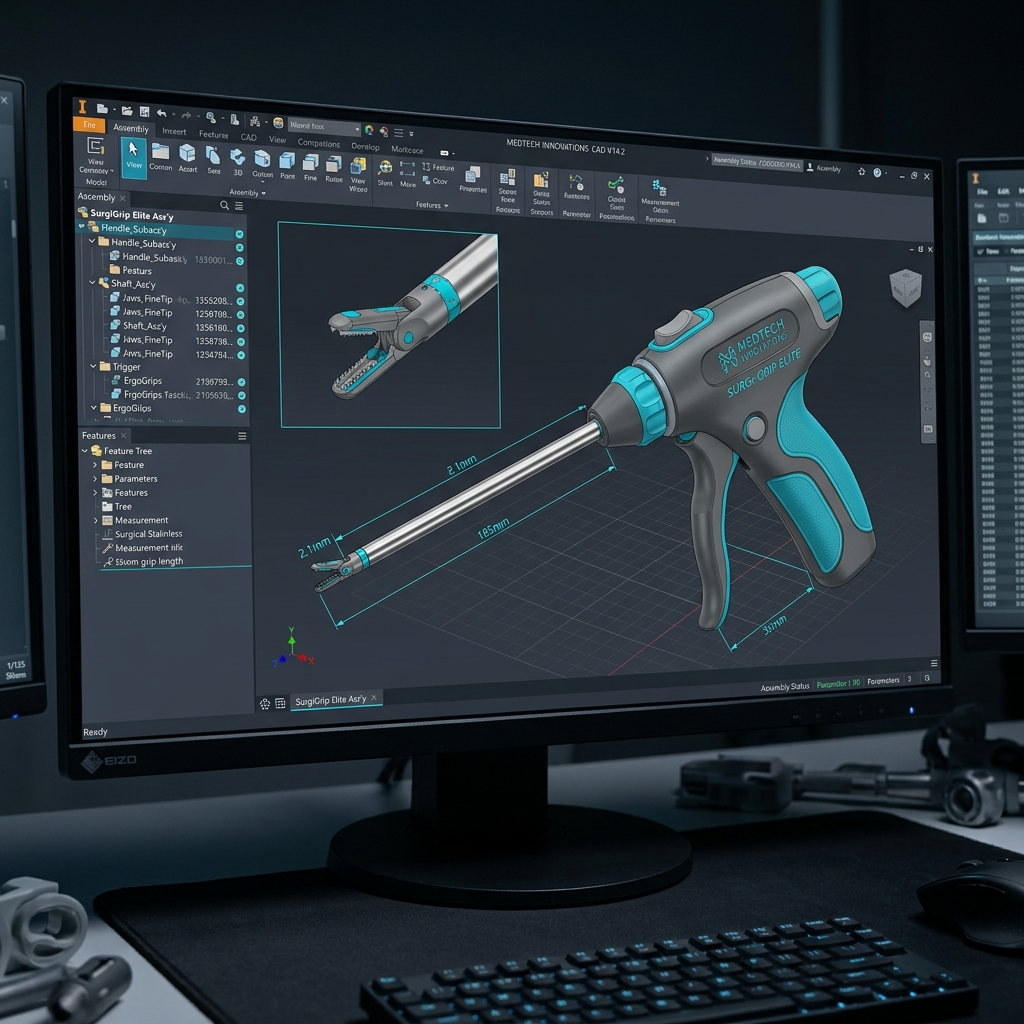
Task: Click the undo arrow in quick toolbar
Action: click(161, 113)
